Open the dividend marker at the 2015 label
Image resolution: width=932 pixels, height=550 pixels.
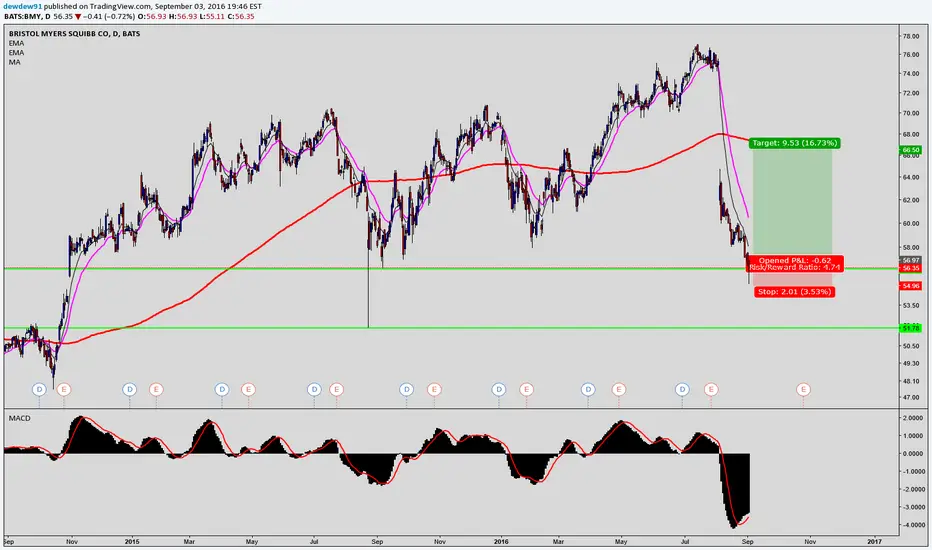tap(130, 389)
